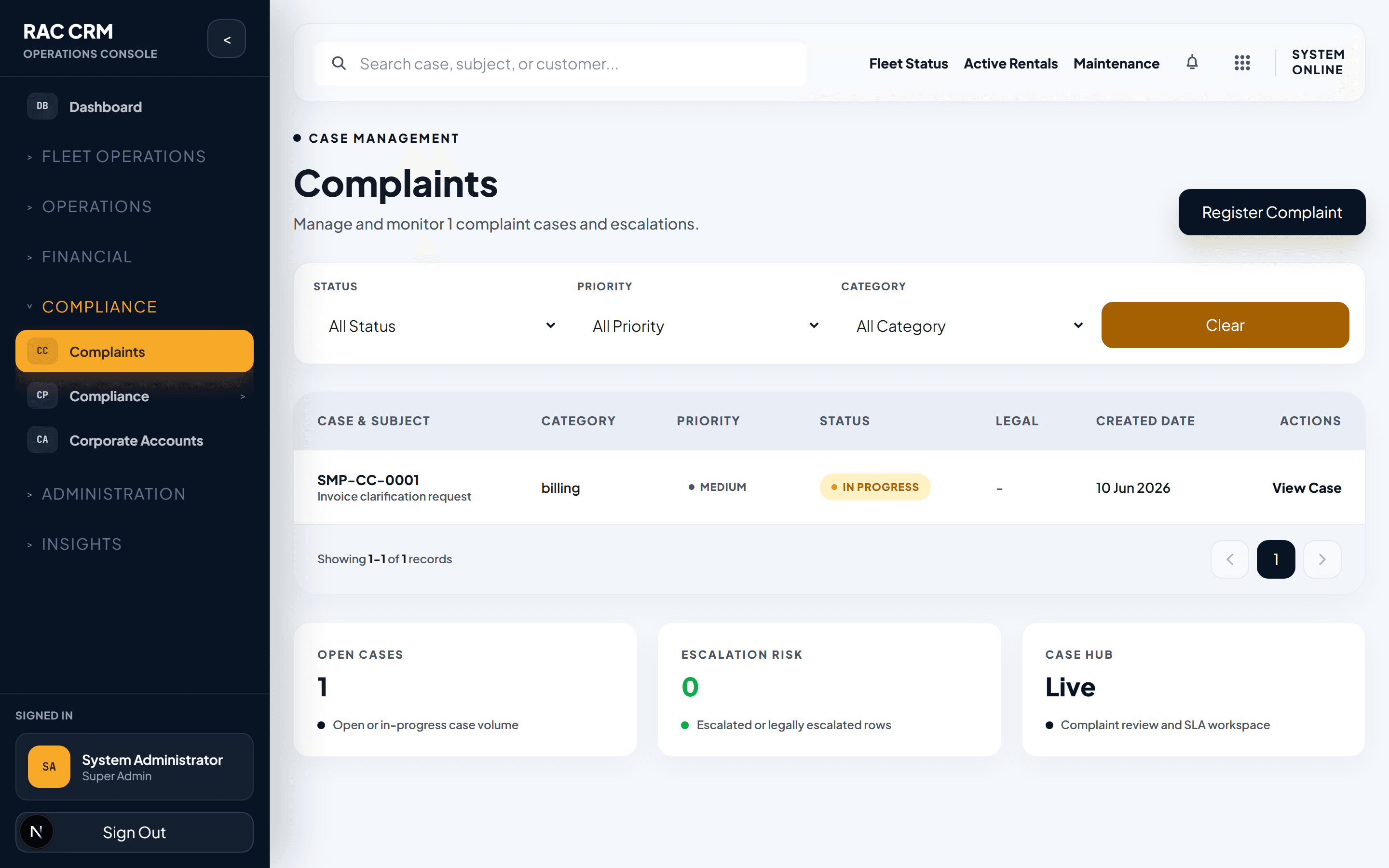Go to next page arrow
The height and width of the screenshot is (868, 1389).
pyautogui.click(x=1322, y=559)
